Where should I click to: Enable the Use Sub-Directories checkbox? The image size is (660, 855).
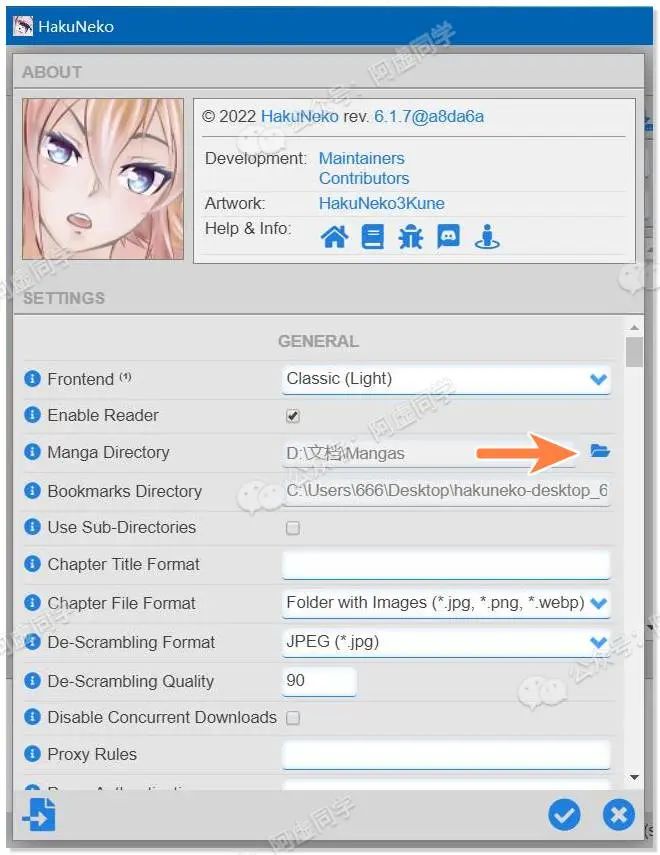click(293, 528)
